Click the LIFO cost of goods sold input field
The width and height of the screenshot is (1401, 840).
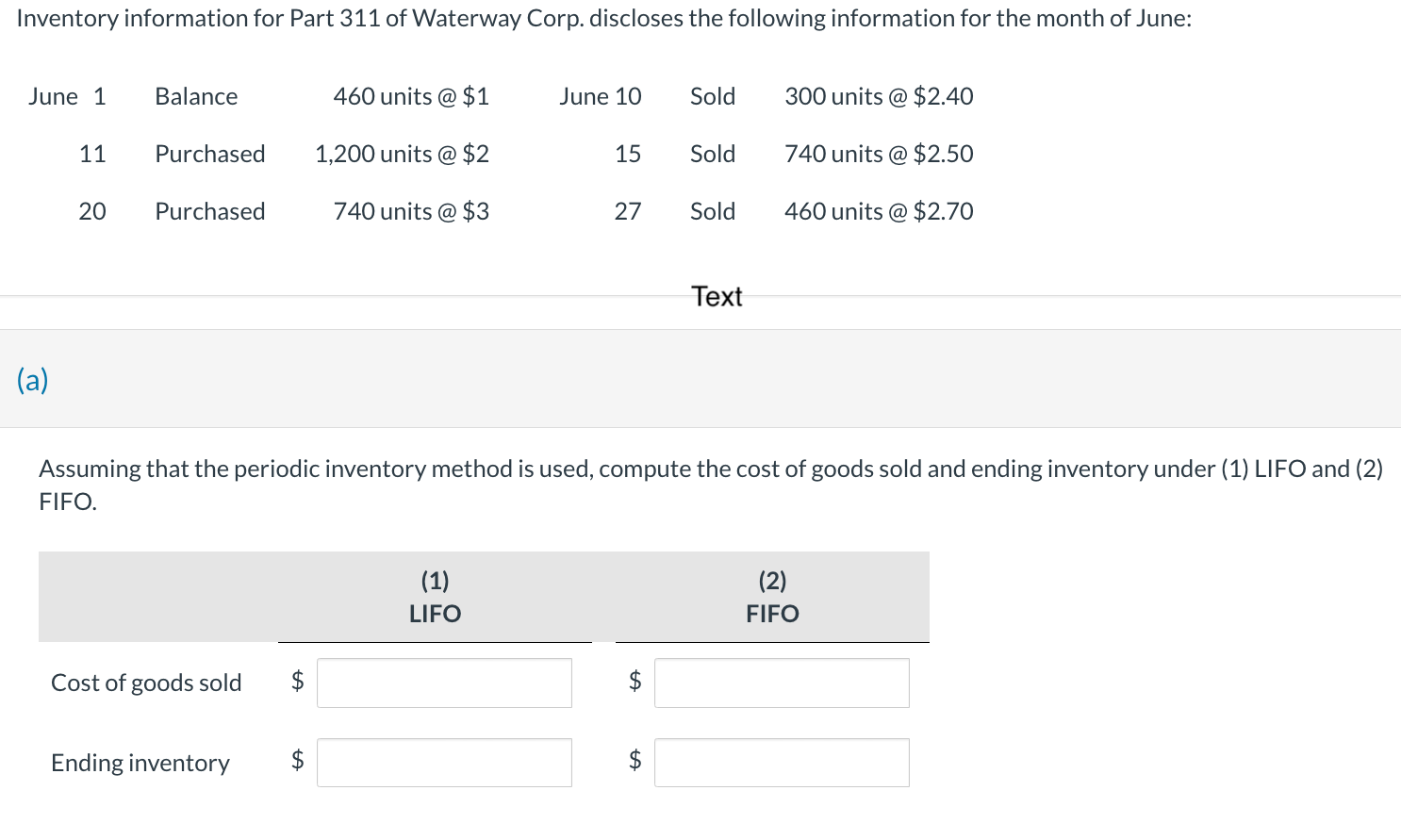pyautogui.click(x=443, y=683)
